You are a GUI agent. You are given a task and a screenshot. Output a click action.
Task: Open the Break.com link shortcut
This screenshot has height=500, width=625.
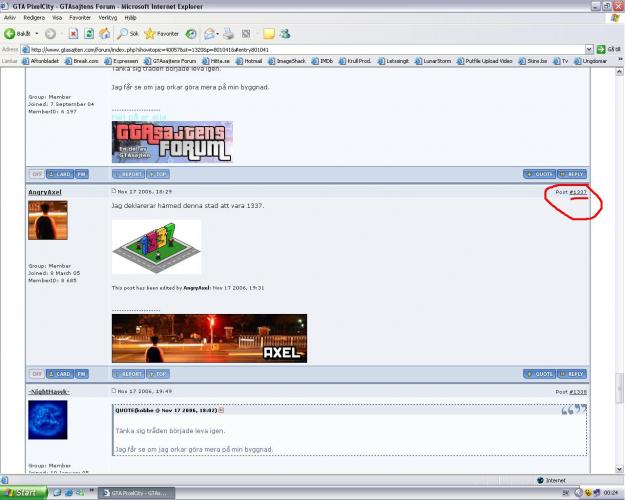click(x=82, y=61)
